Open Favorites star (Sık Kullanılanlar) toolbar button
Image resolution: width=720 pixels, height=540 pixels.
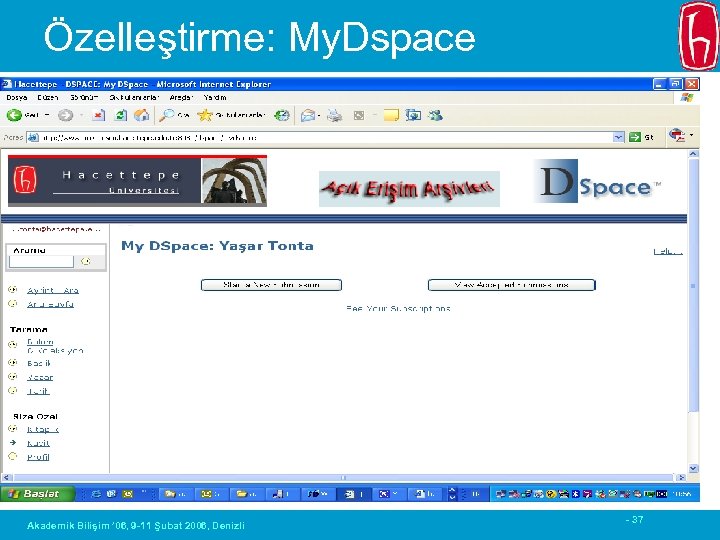pos(204,115)
